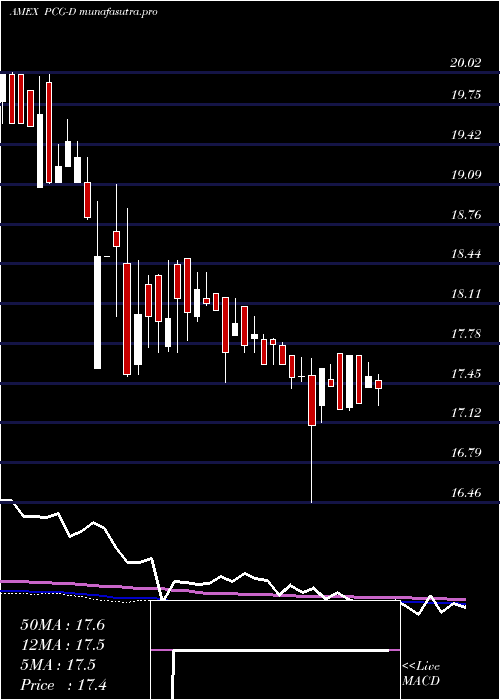Click the 16.46 price axis label

pos(466,493)
